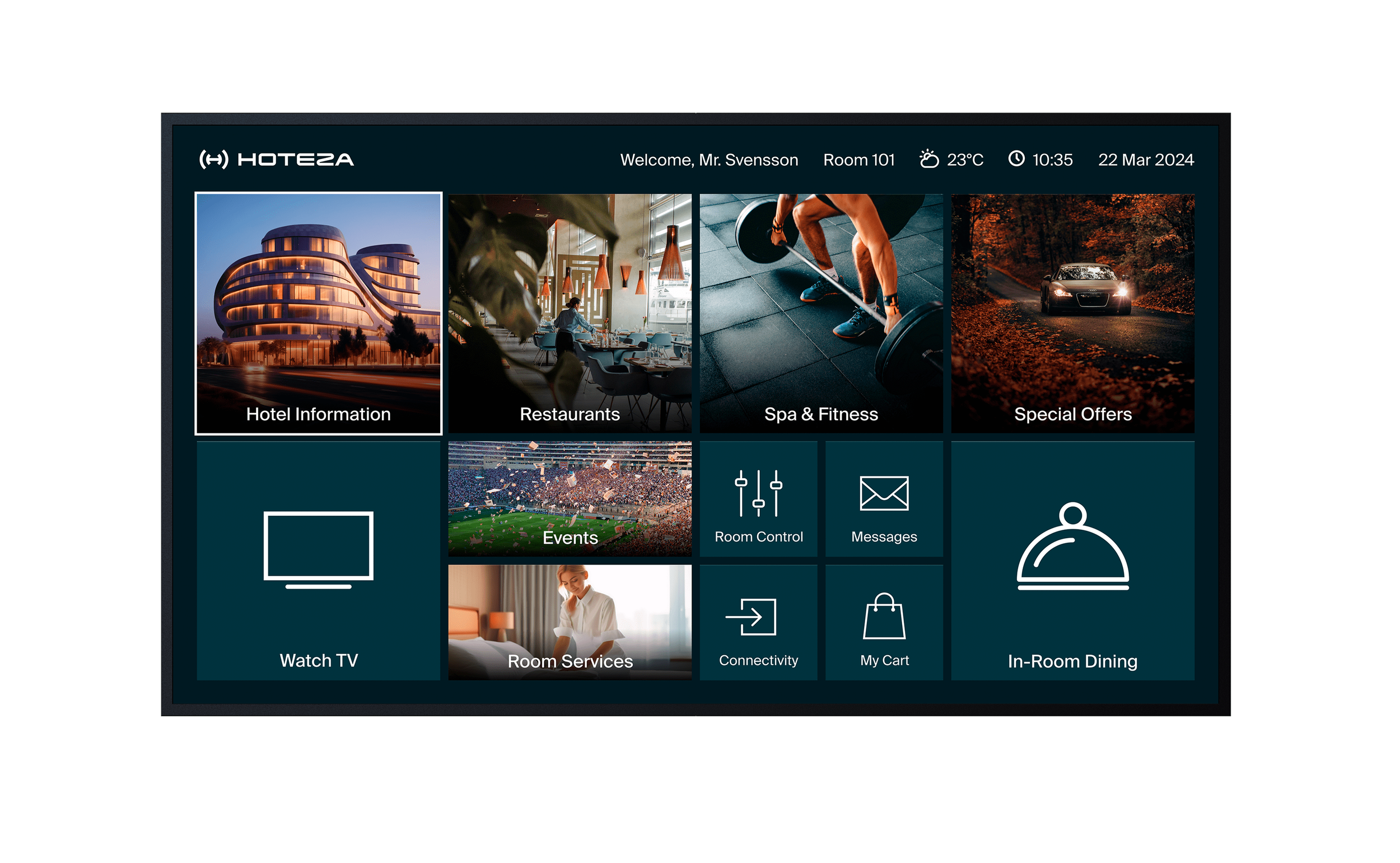
Task: Click the 22 Mar 2024 date
Action: (1145, 160)
